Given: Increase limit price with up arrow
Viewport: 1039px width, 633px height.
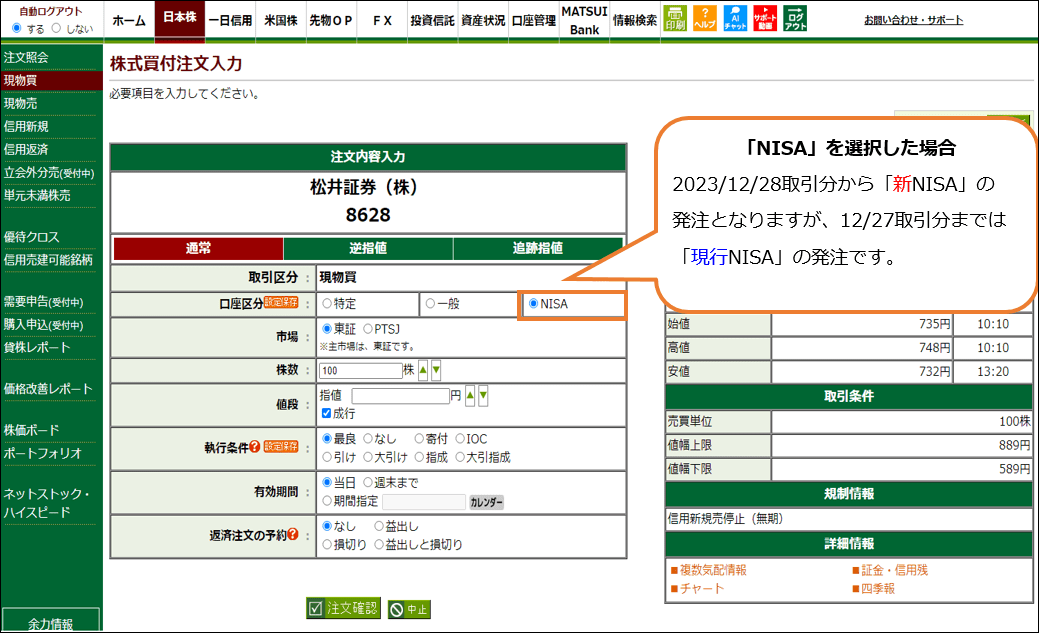Looking at the screenshot, I should (x=470, y=396).
